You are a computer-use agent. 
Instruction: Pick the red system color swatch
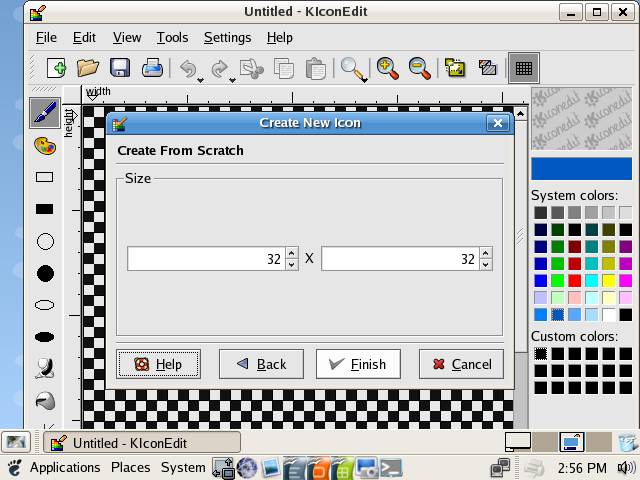pyautogui.click(x=575, y=281)
